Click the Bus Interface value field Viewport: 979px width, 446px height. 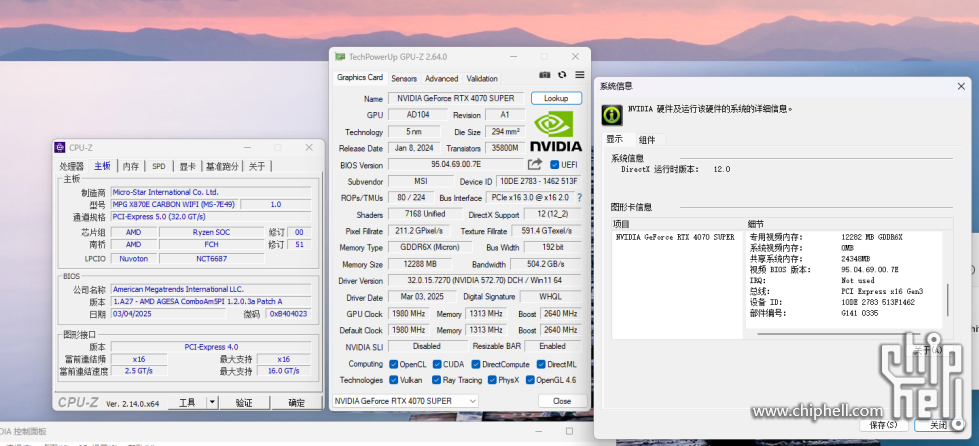click(529, 197)
